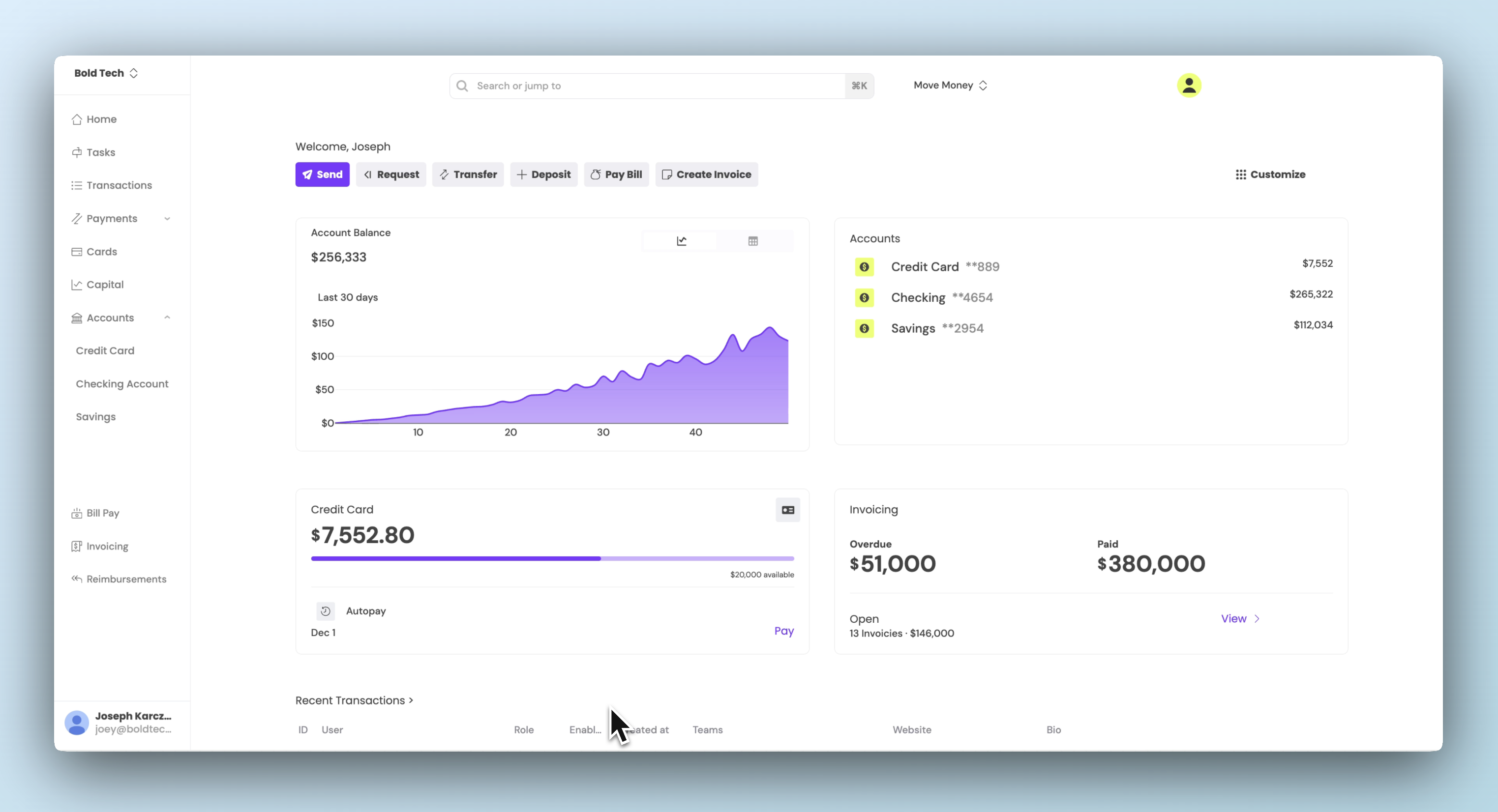
Task: Click the Pay Bill button
Action: point(616,174)
